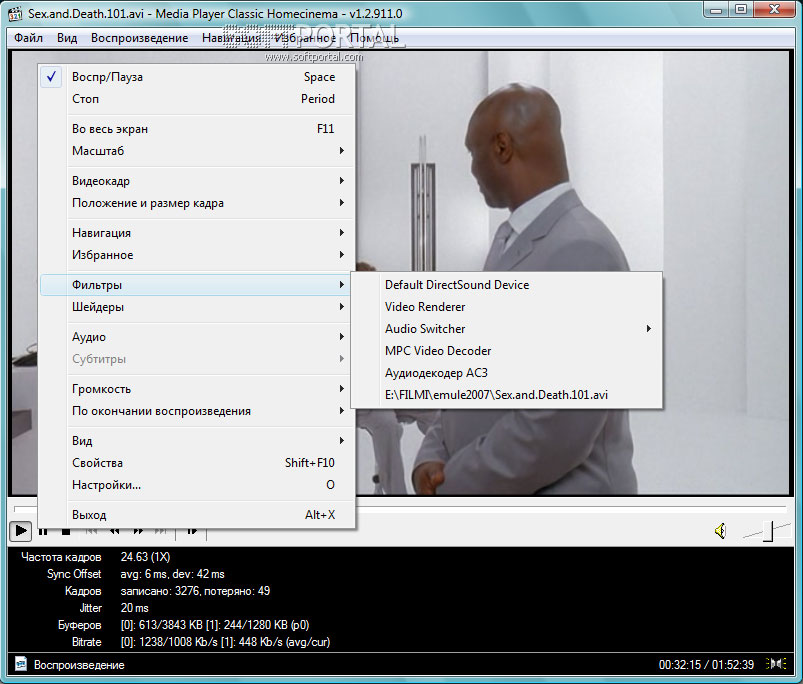Click the status bar icon beside Воспроизведение
The height and width of the screenshot is (684, 803).
(x=20, y=664)
